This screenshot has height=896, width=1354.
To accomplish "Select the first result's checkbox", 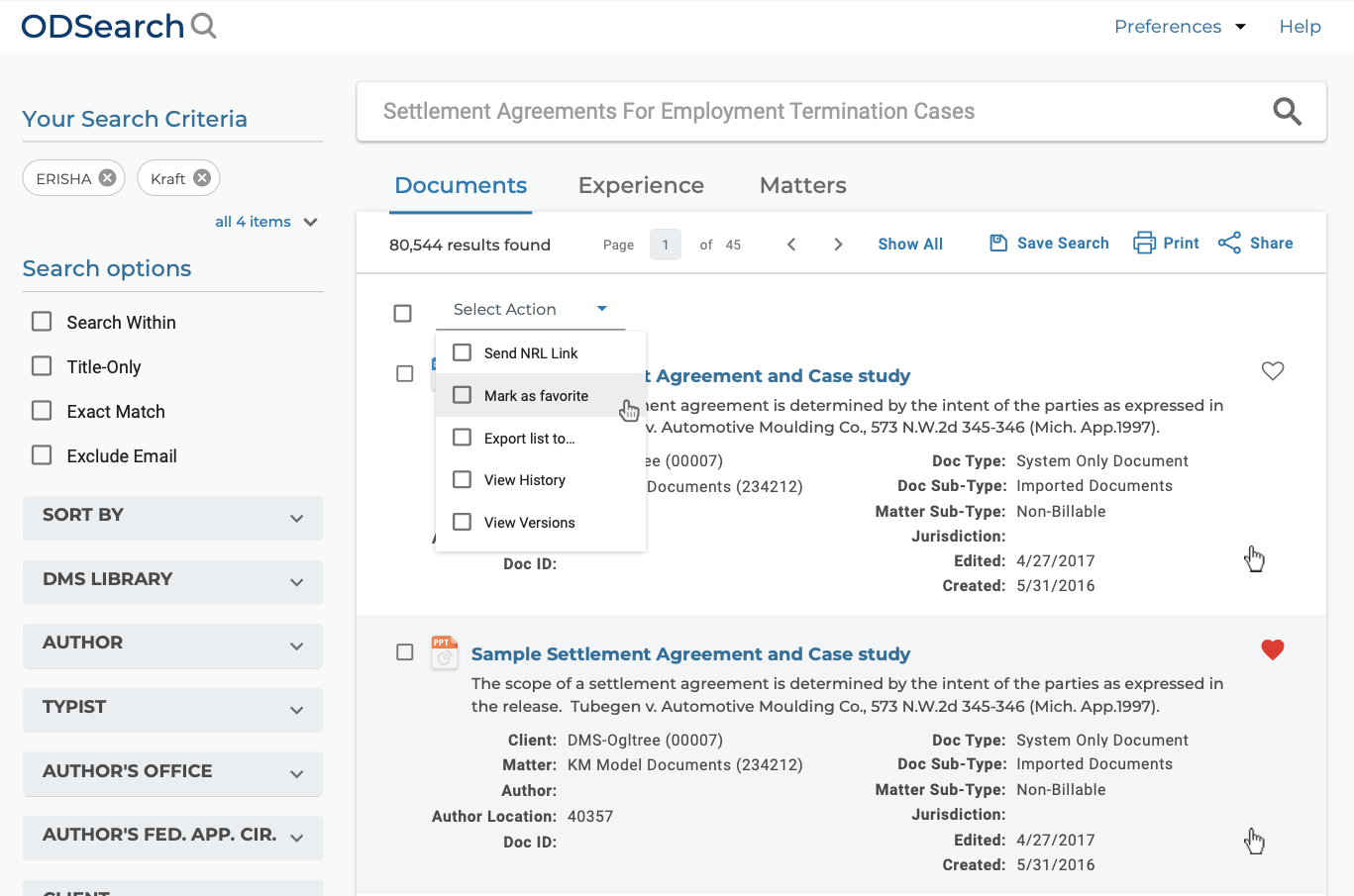I will click(x=404, y=373).
